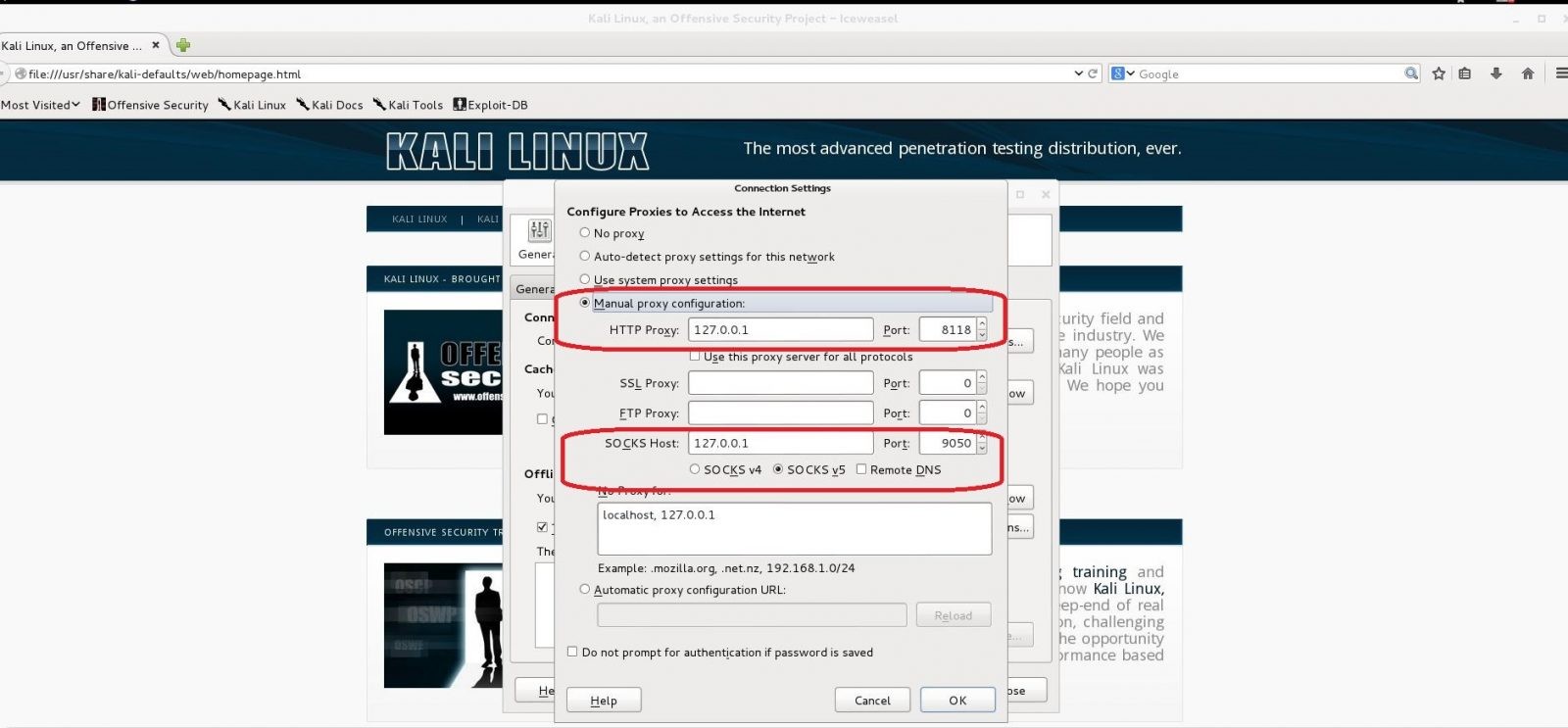Show bookmarks list icon

(1465, 73)
